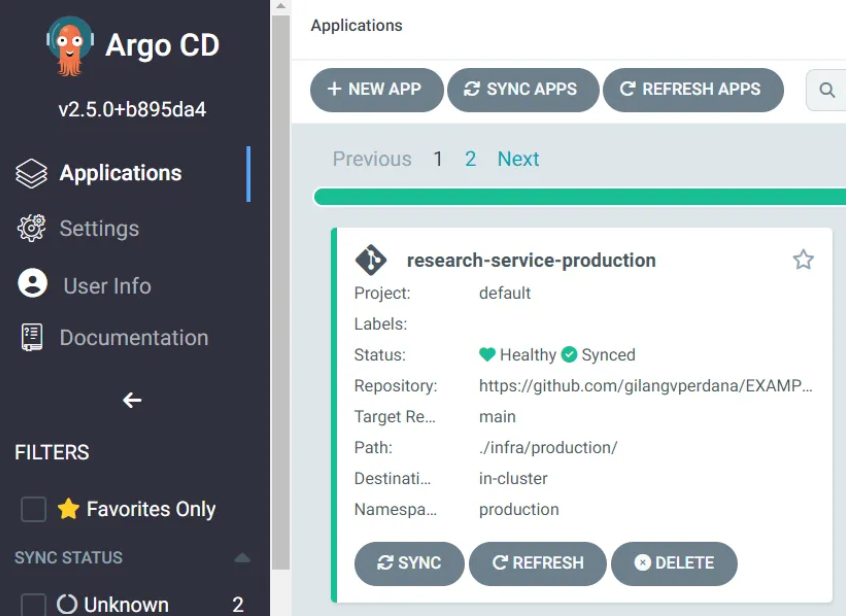846x616 pixels.
Task: Click the User Info avatar icon
Action: pos(32,283)
